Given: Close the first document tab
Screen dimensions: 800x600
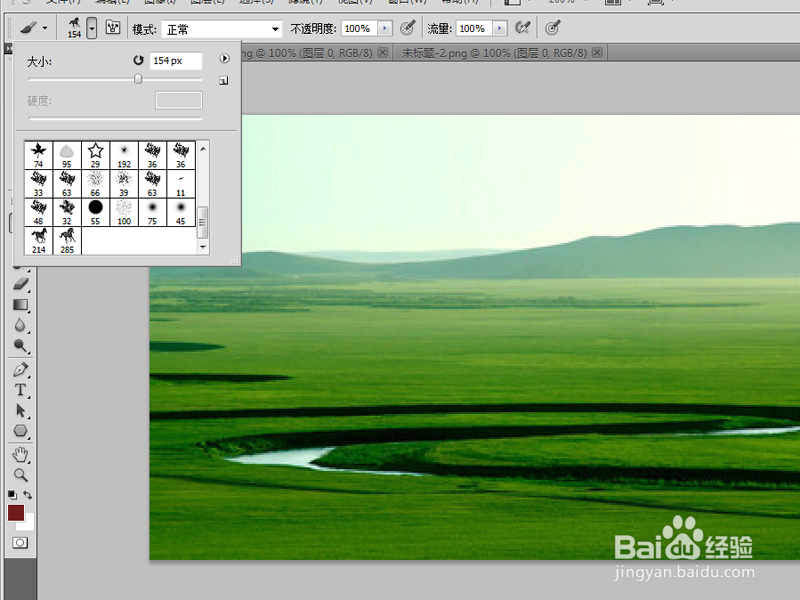Looking at the screenshot, I should point(383,52).
